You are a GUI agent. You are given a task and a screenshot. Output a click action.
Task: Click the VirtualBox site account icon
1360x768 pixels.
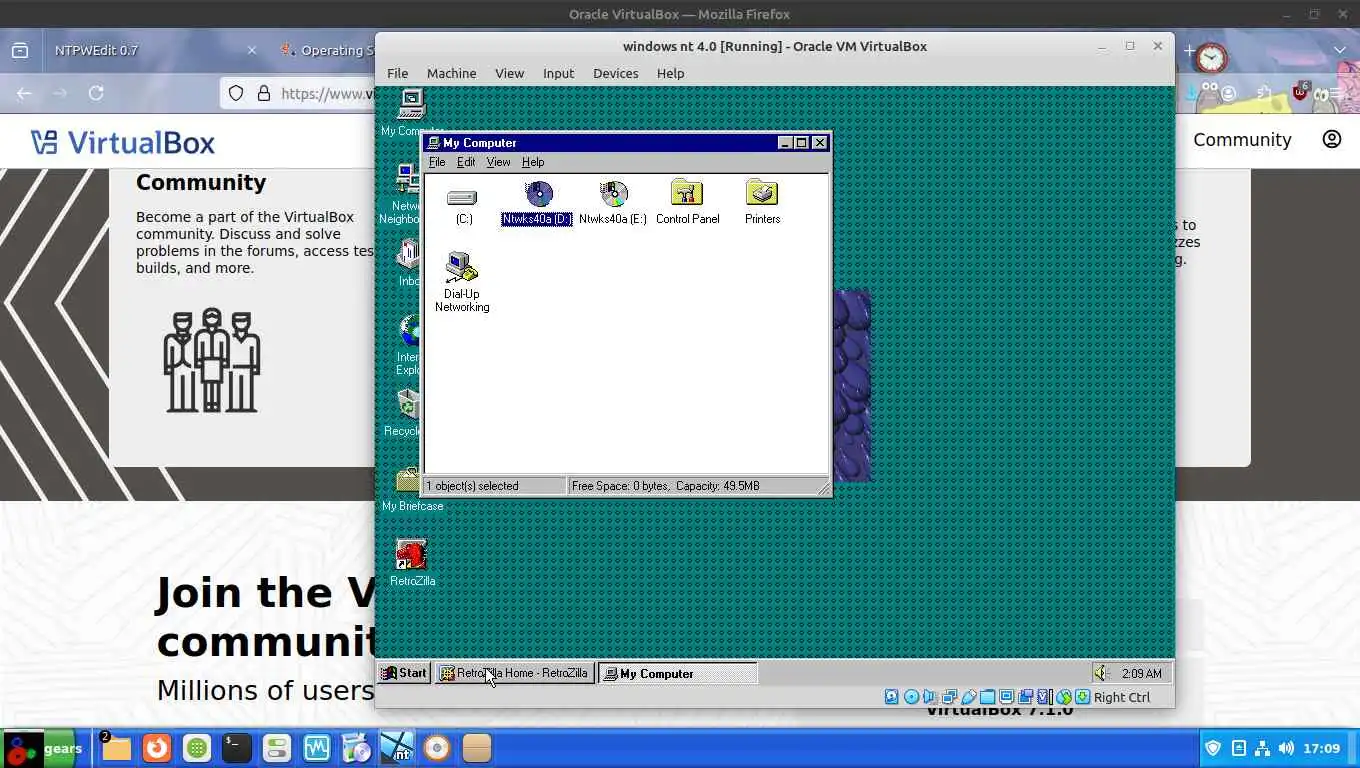[x=1331, y=139]
